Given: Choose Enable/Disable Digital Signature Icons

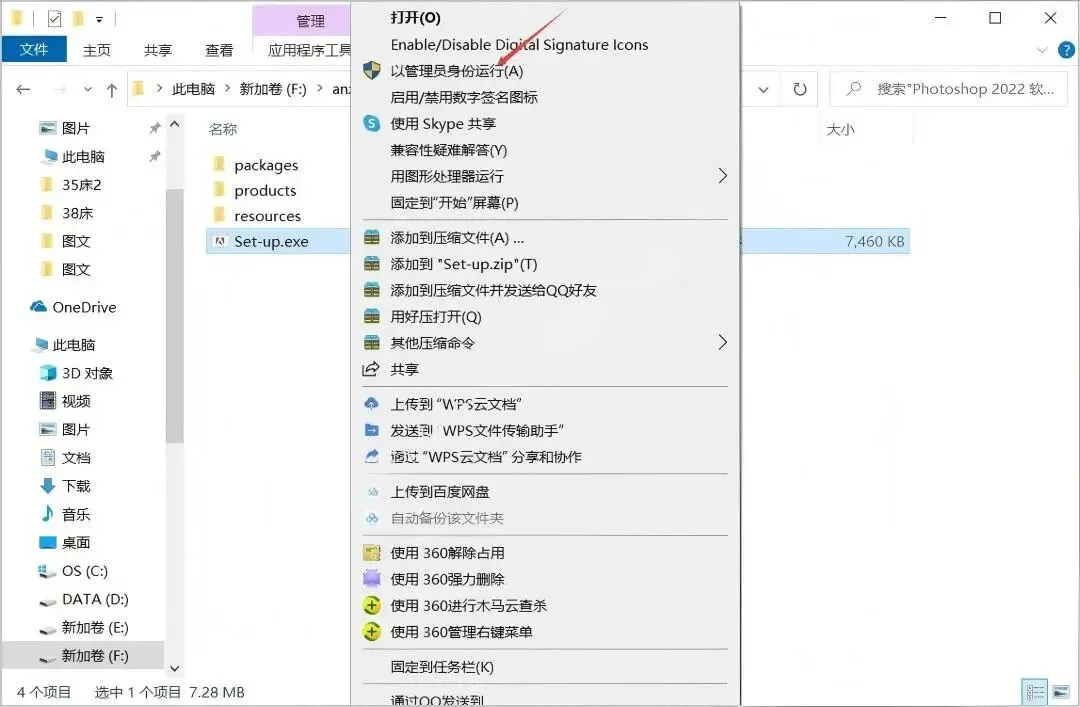Looking at the screenshot, I should tap(519, 45).
